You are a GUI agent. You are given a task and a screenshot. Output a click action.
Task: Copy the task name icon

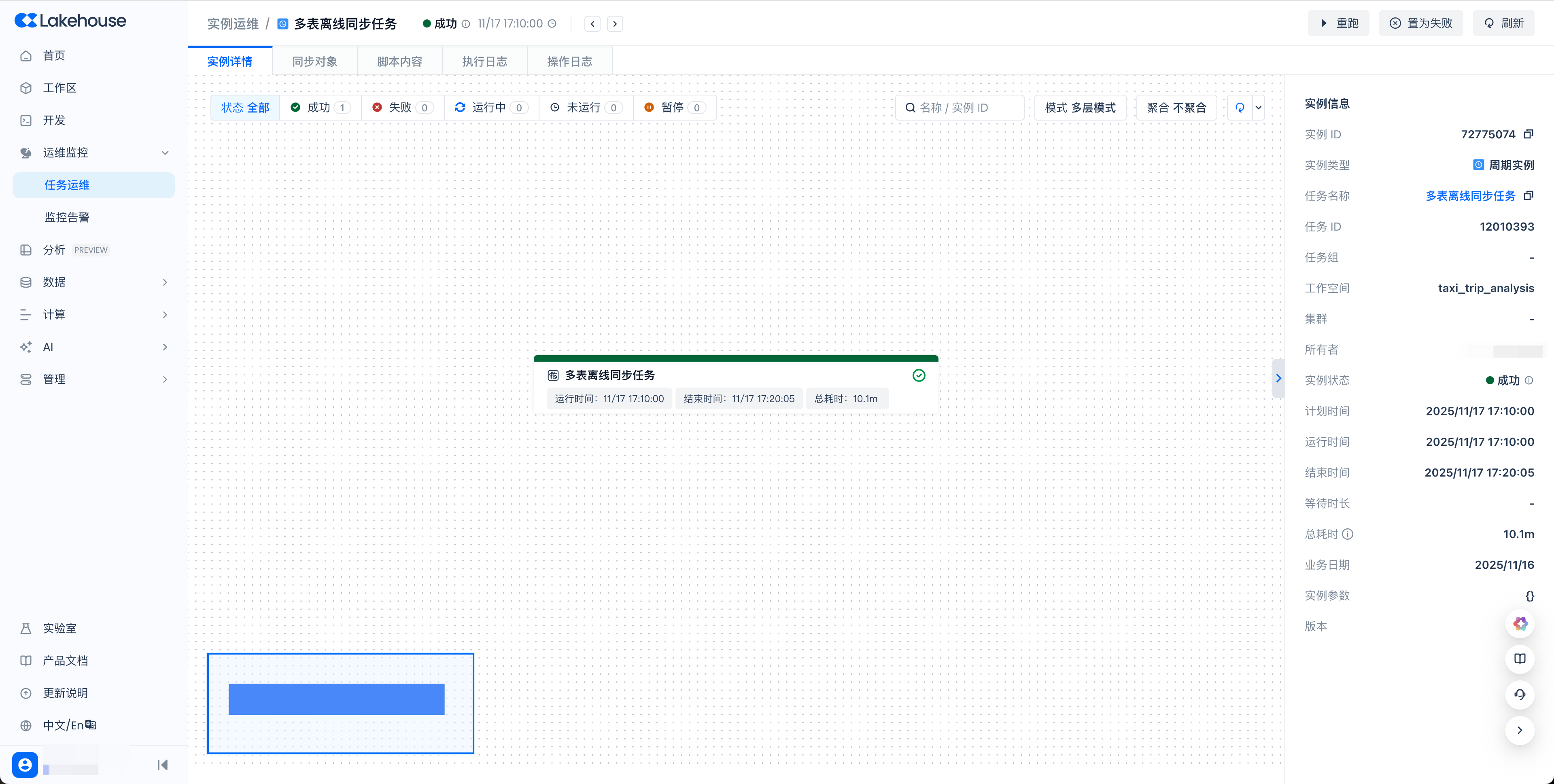tap(1528, 195)
